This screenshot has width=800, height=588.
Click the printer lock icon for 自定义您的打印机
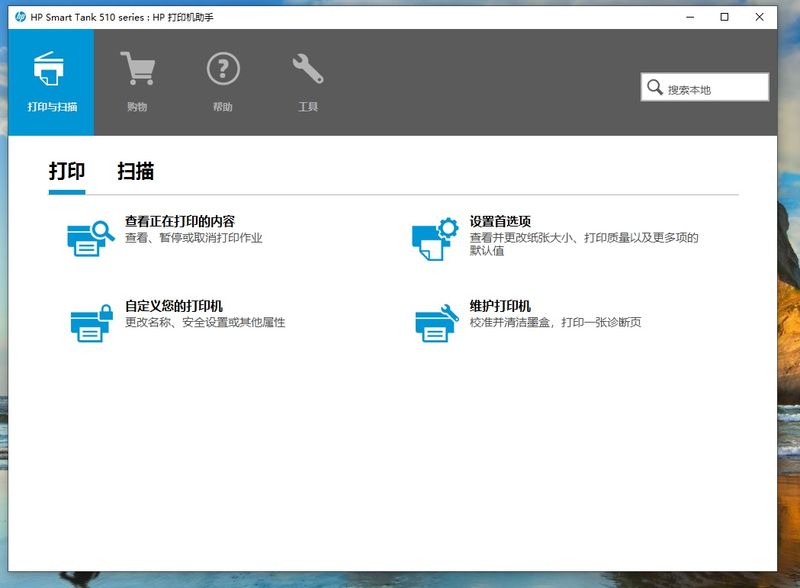(x=91, y=323)
